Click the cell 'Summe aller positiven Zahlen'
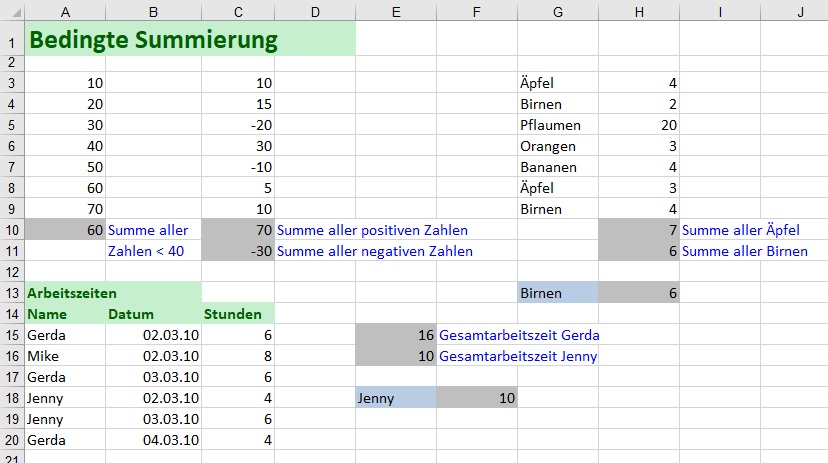The image size is (828, 463). tap(372, 230)
